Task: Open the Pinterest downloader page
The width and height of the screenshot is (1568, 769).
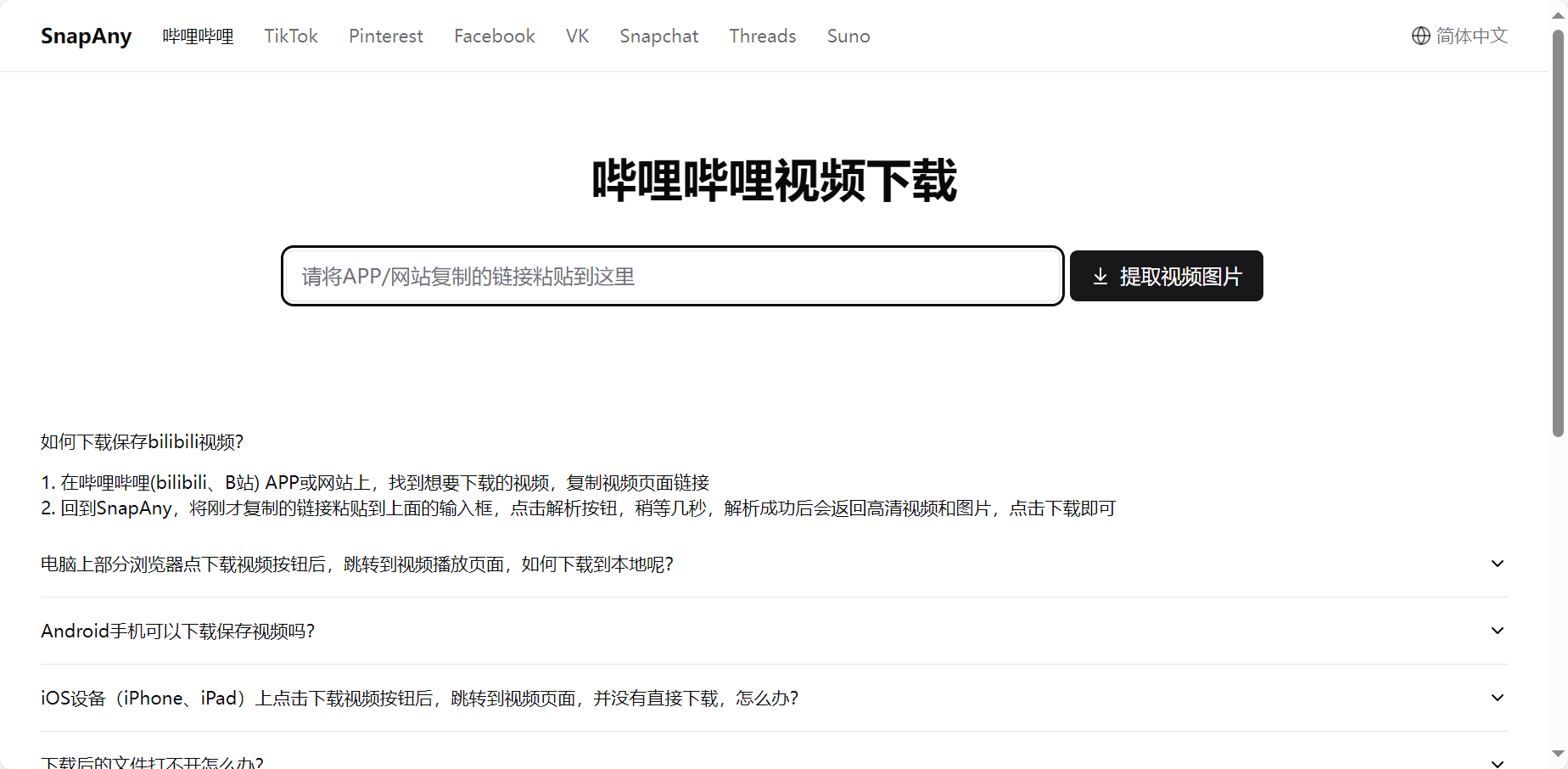Action: click(x=386, y=36)
